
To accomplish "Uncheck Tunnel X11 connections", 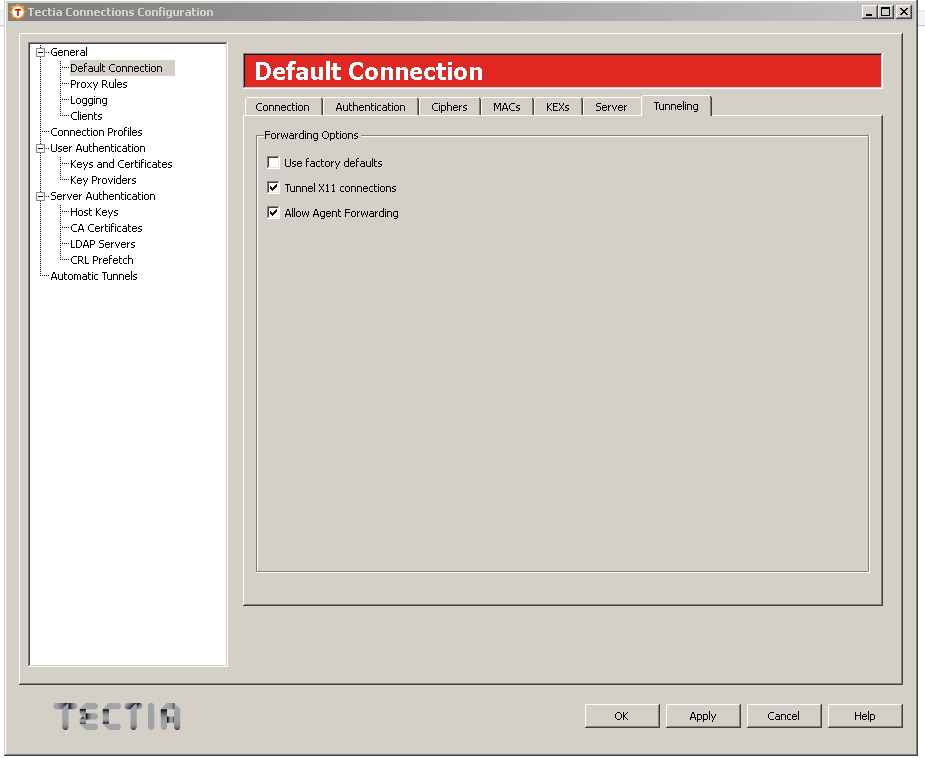I will [x=273, y=188].
